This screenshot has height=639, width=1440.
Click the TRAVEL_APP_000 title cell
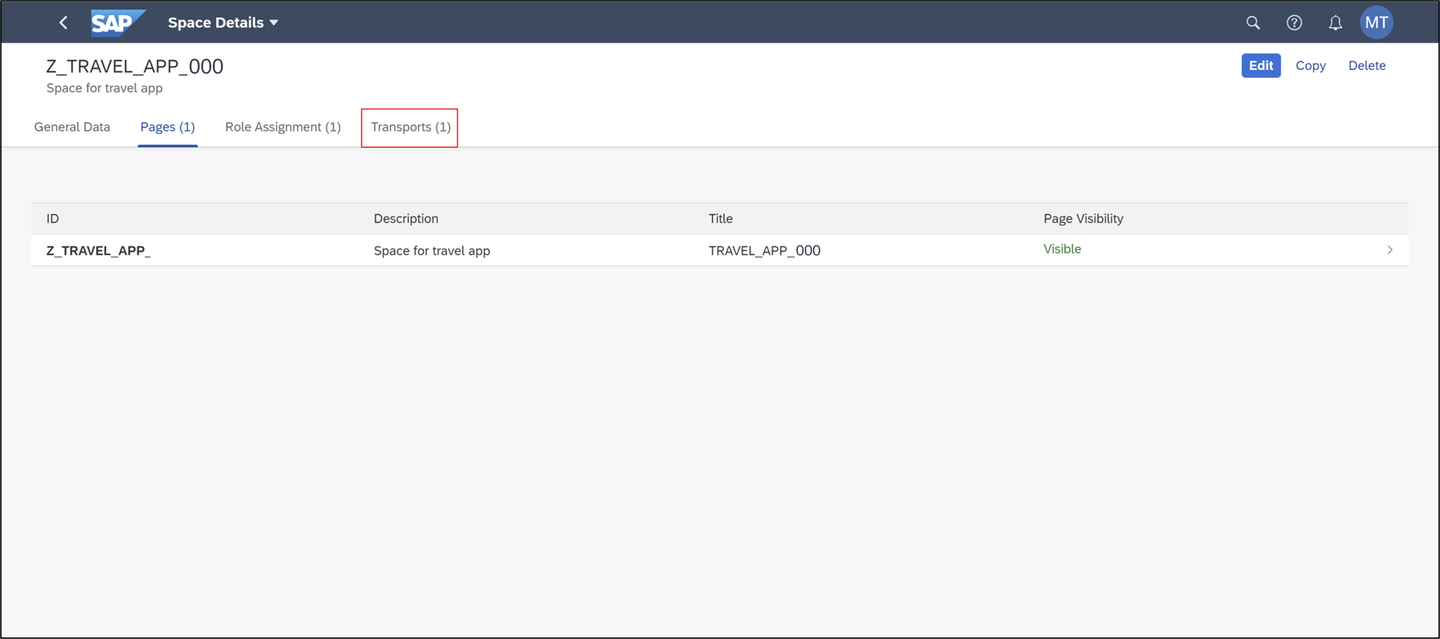click(x=764, y=250)
